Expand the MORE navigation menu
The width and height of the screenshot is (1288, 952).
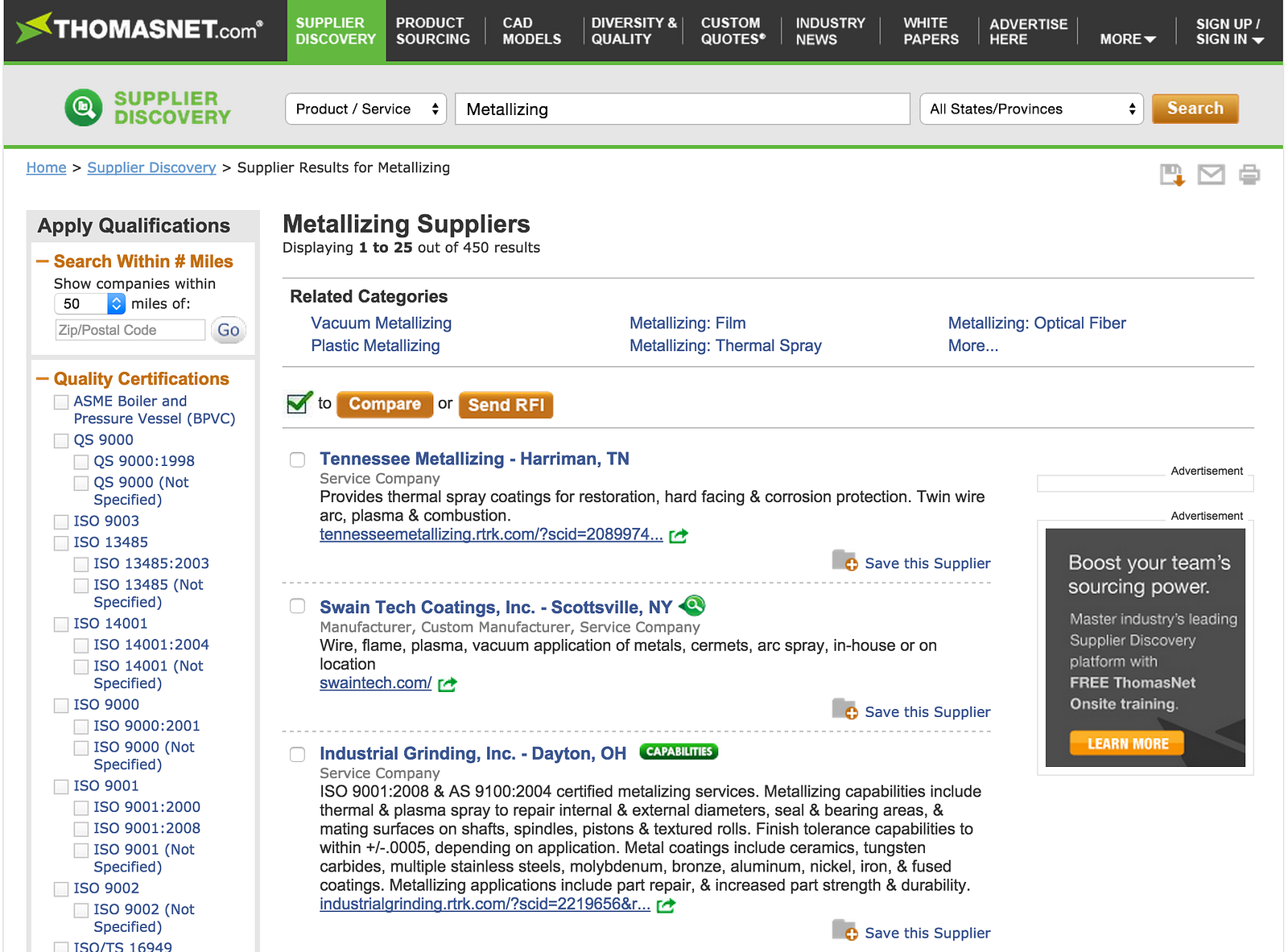(x=1128, y=39)
